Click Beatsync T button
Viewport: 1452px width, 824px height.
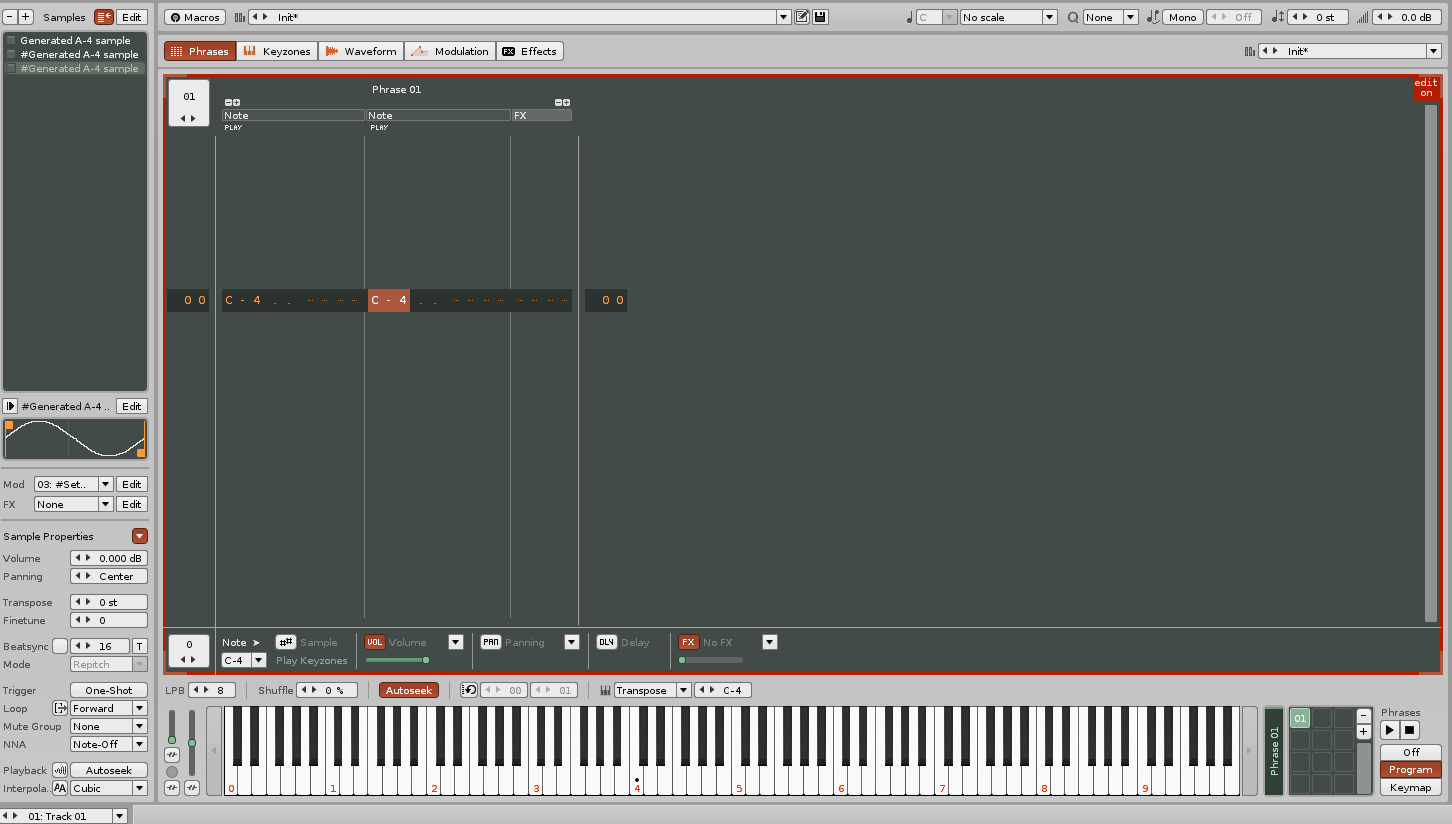point(140,646)
